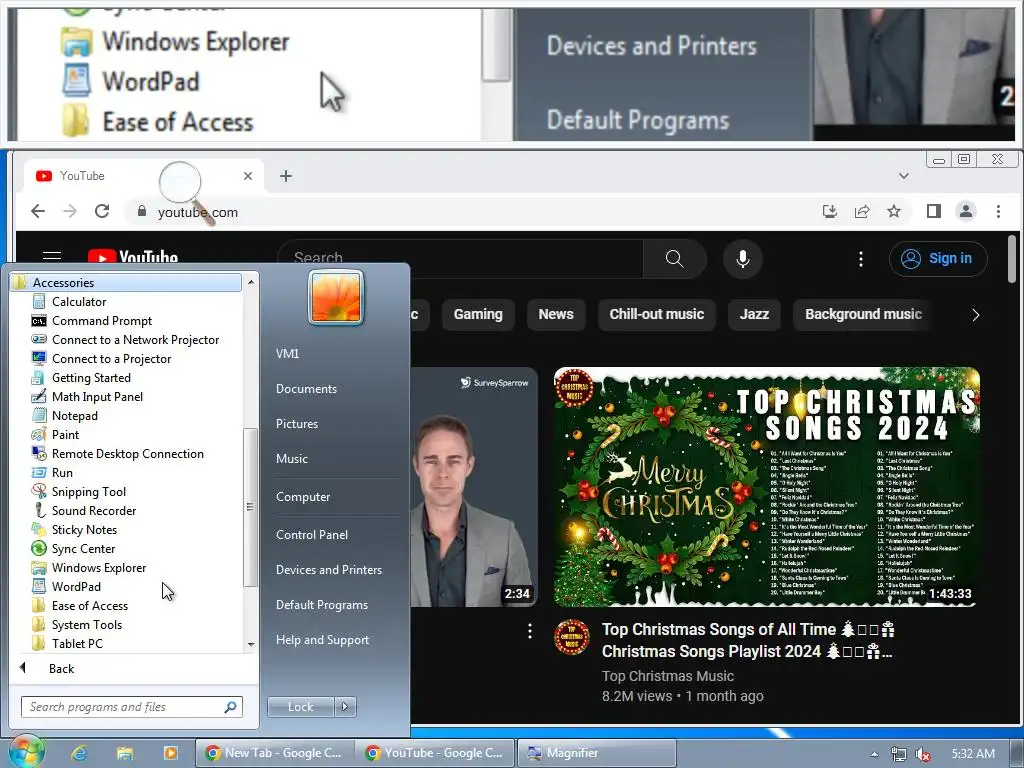
Task: Start YouTube voice search with microphone
Action: [x=743, y=259]
